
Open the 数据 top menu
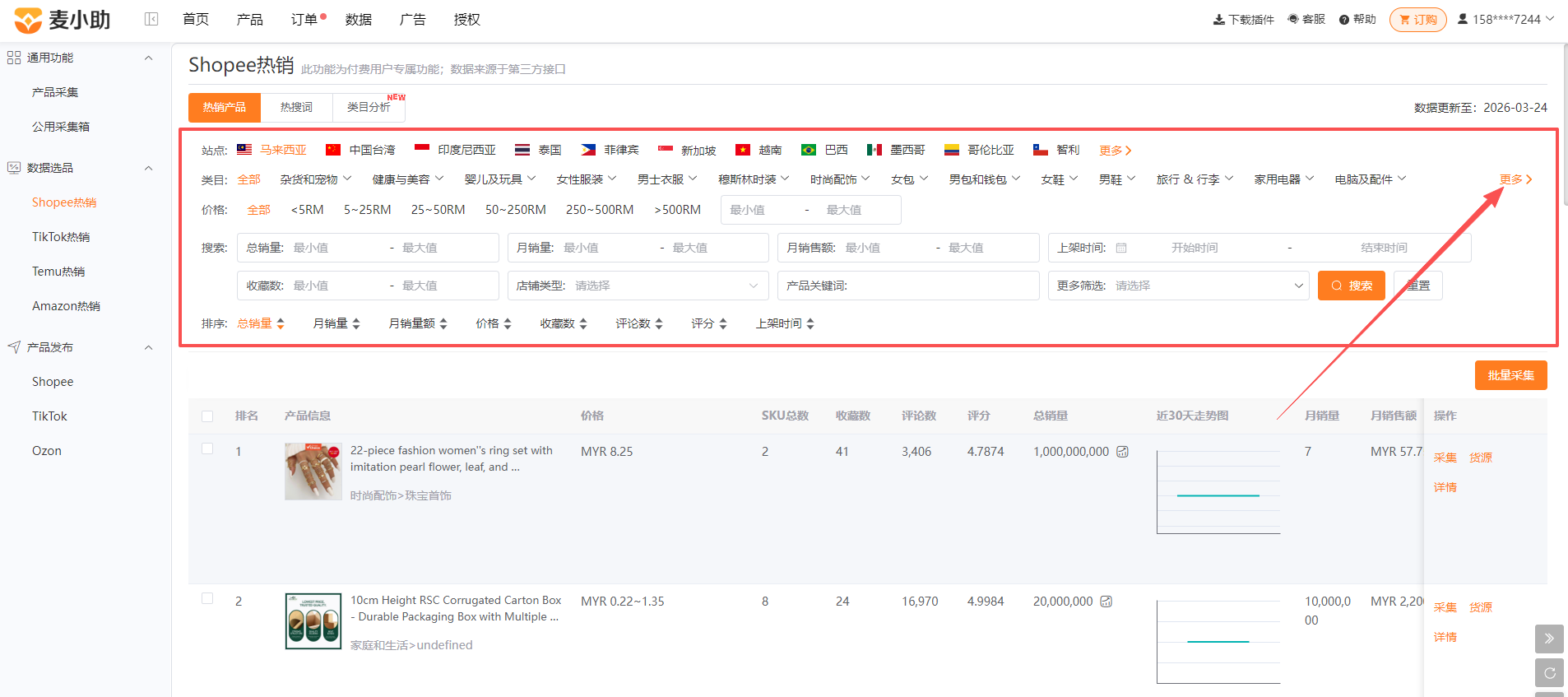pos(359,19)
